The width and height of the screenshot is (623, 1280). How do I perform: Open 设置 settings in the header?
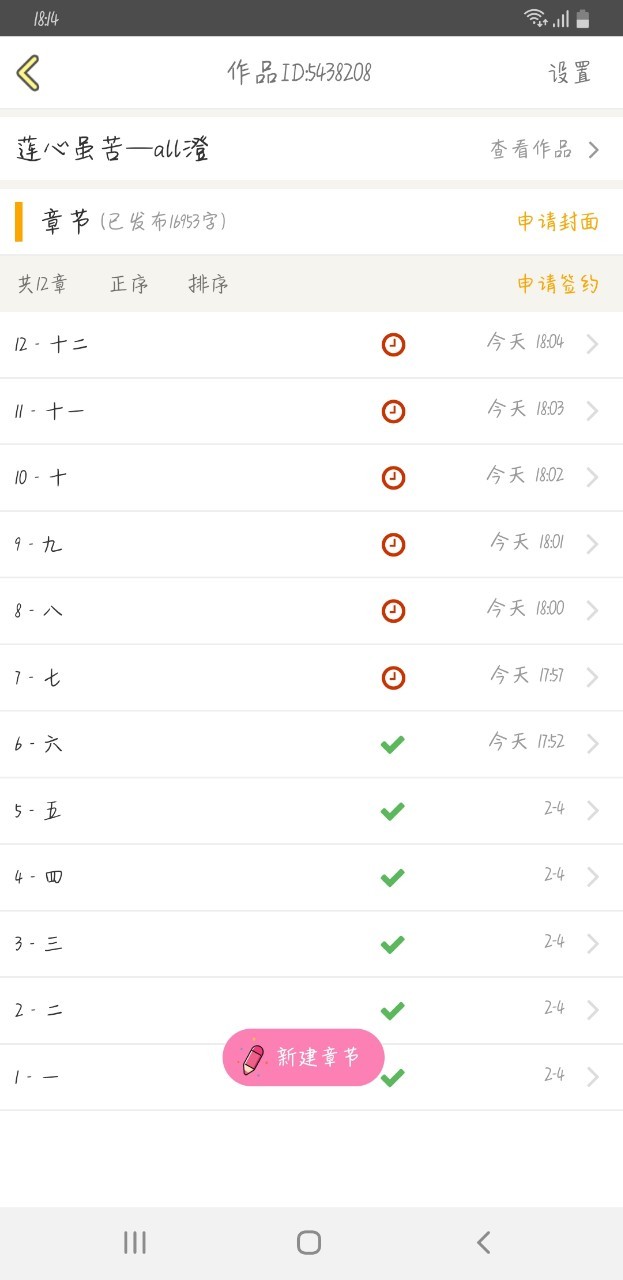point(570,73)
